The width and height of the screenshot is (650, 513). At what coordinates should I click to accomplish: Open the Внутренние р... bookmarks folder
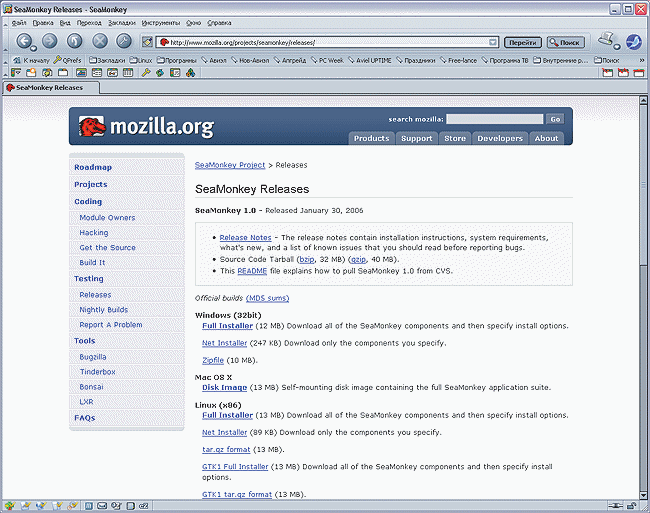pos(561,60)
